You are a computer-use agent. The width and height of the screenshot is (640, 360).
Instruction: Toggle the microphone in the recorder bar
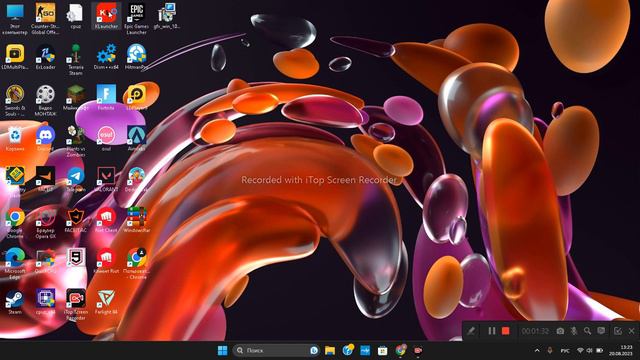[574, 331]
